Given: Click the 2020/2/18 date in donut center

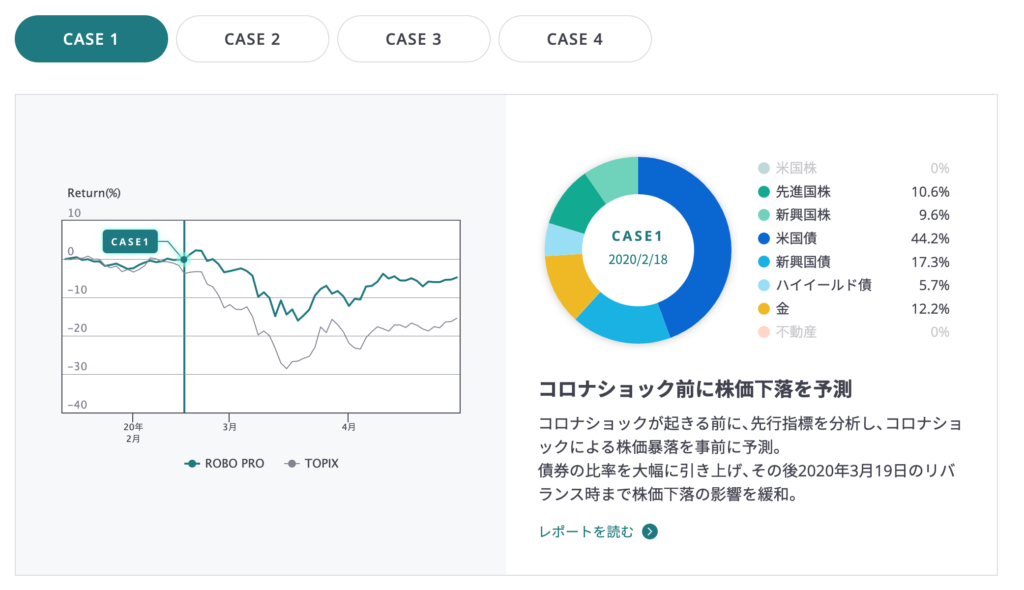Looking at the screenshot, I should point(638,259).
